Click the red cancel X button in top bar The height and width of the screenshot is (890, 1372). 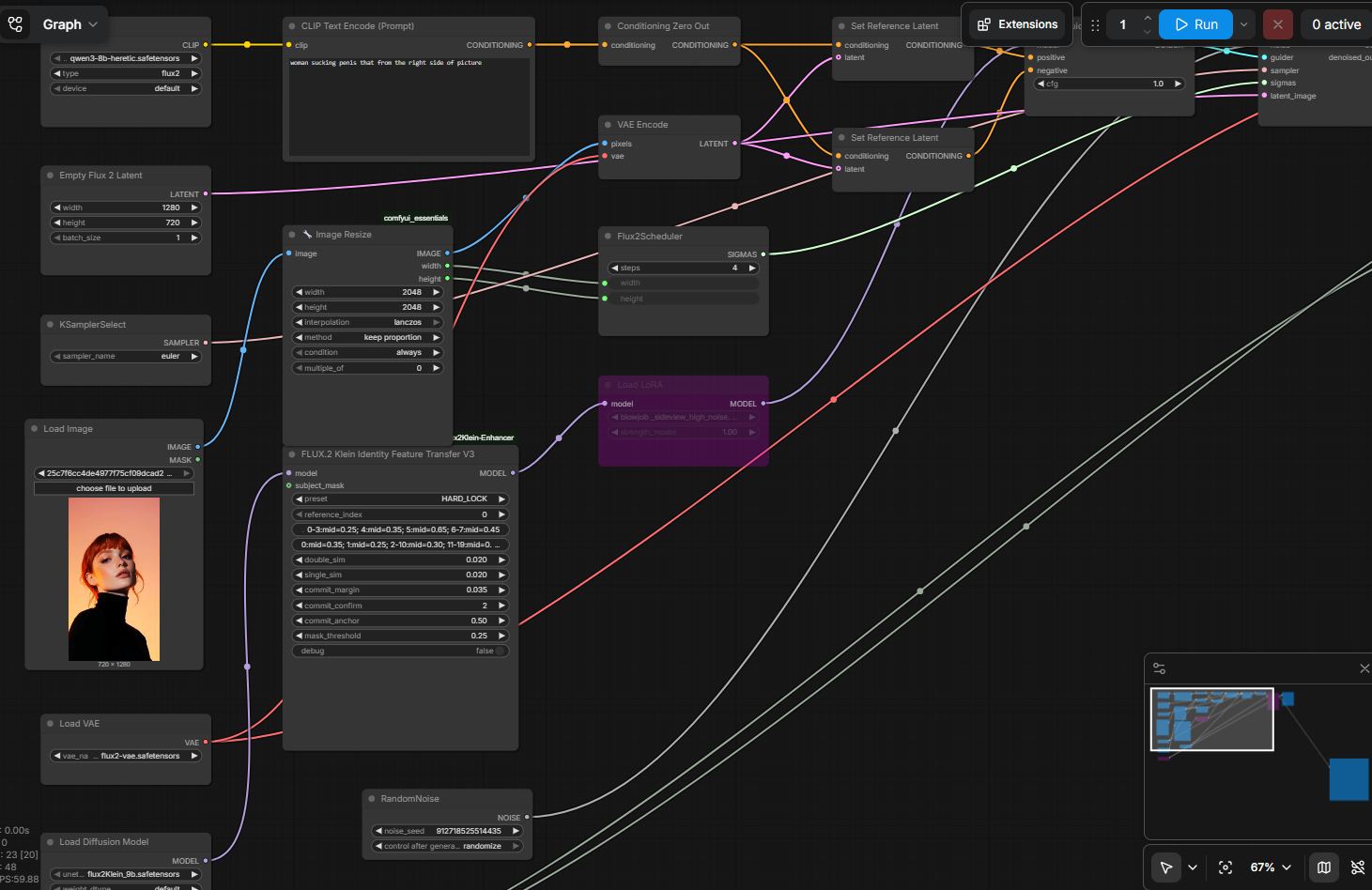[1277, 24]
